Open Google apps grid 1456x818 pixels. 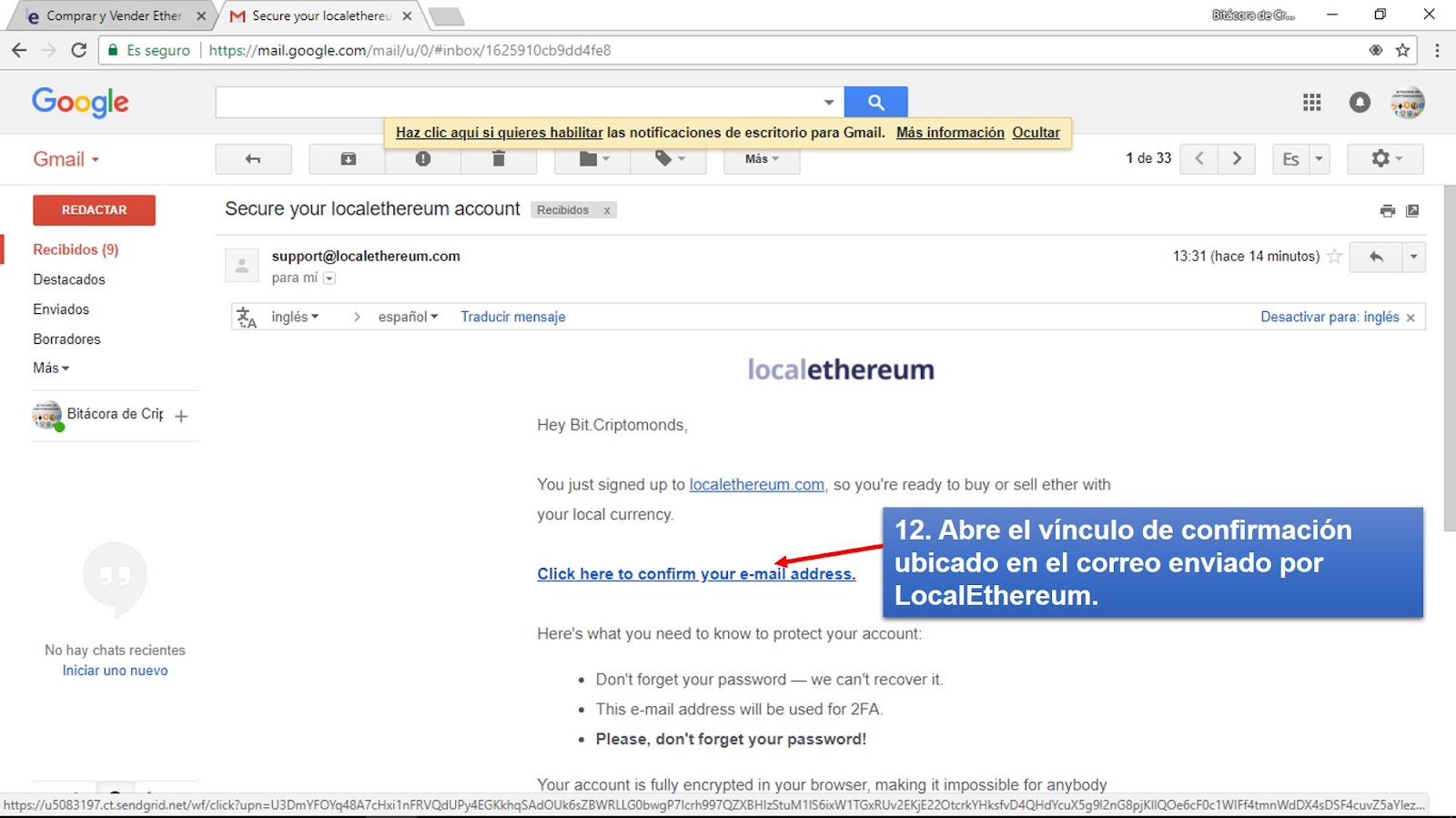point(1311,103)
